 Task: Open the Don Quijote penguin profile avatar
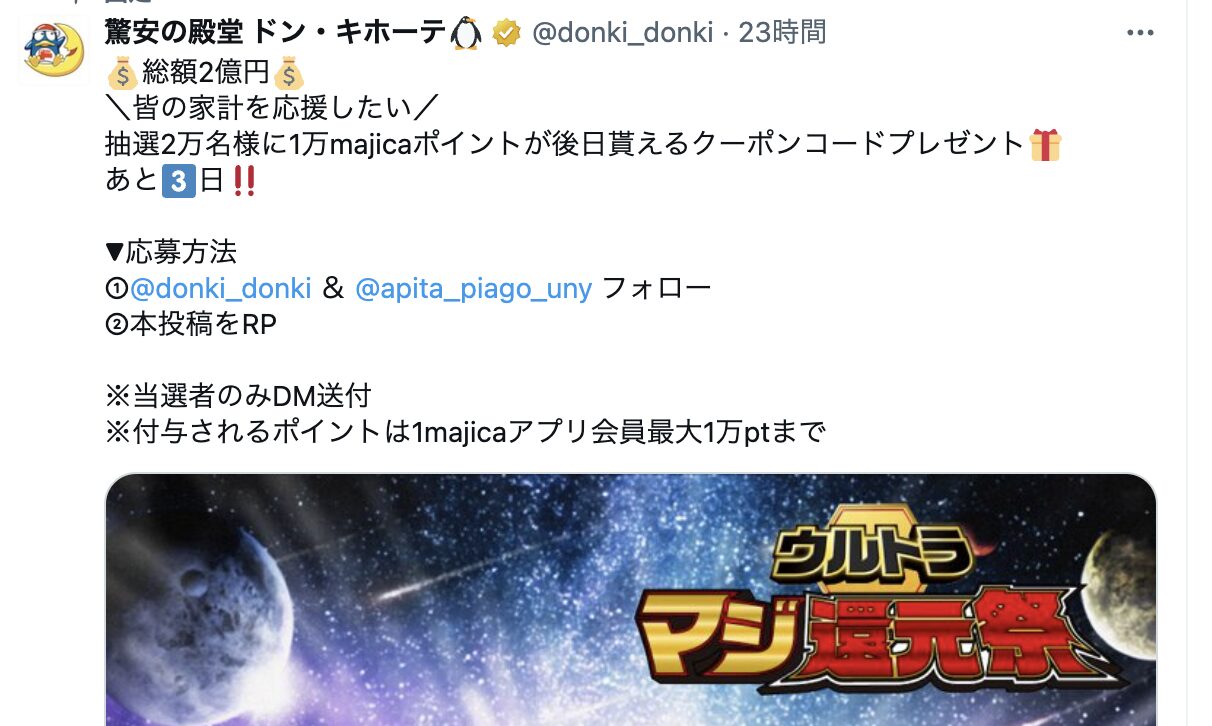(x=54, y=50)
